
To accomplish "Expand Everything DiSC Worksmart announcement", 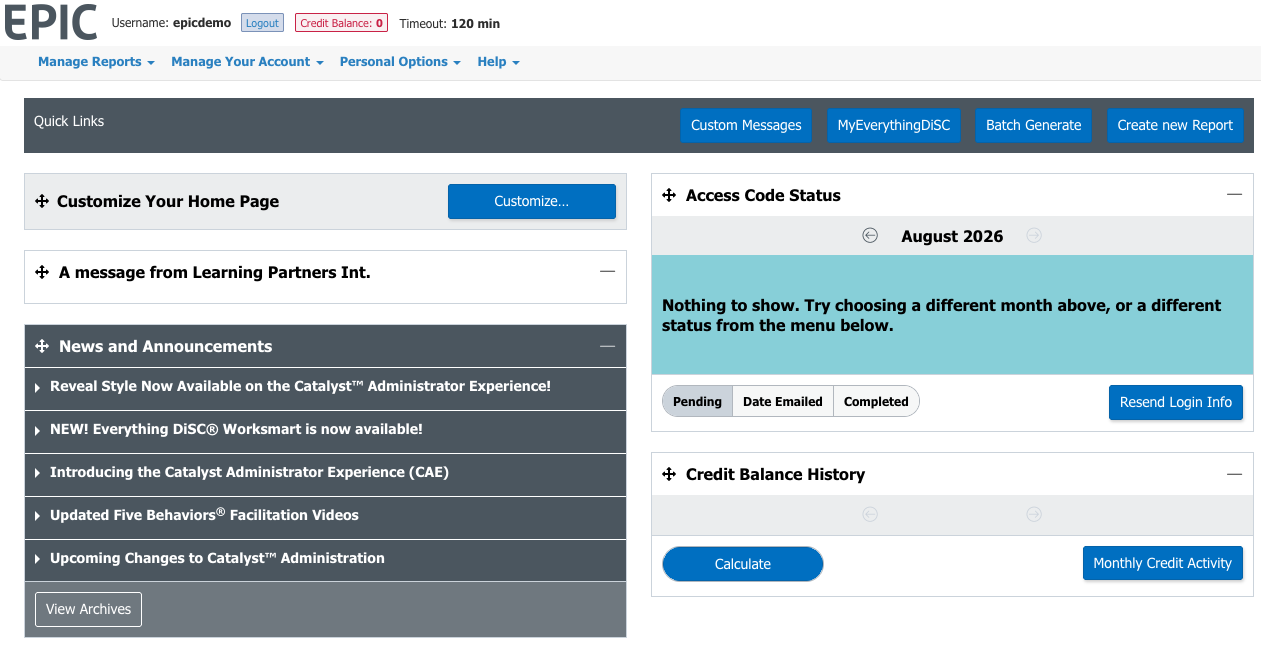I will [325, 430].
